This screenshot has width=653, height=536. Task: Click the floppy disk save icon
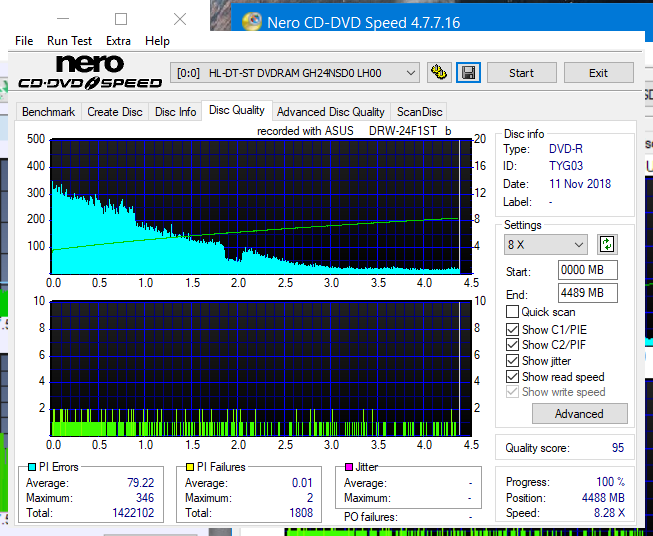click(x=468, y=73)
